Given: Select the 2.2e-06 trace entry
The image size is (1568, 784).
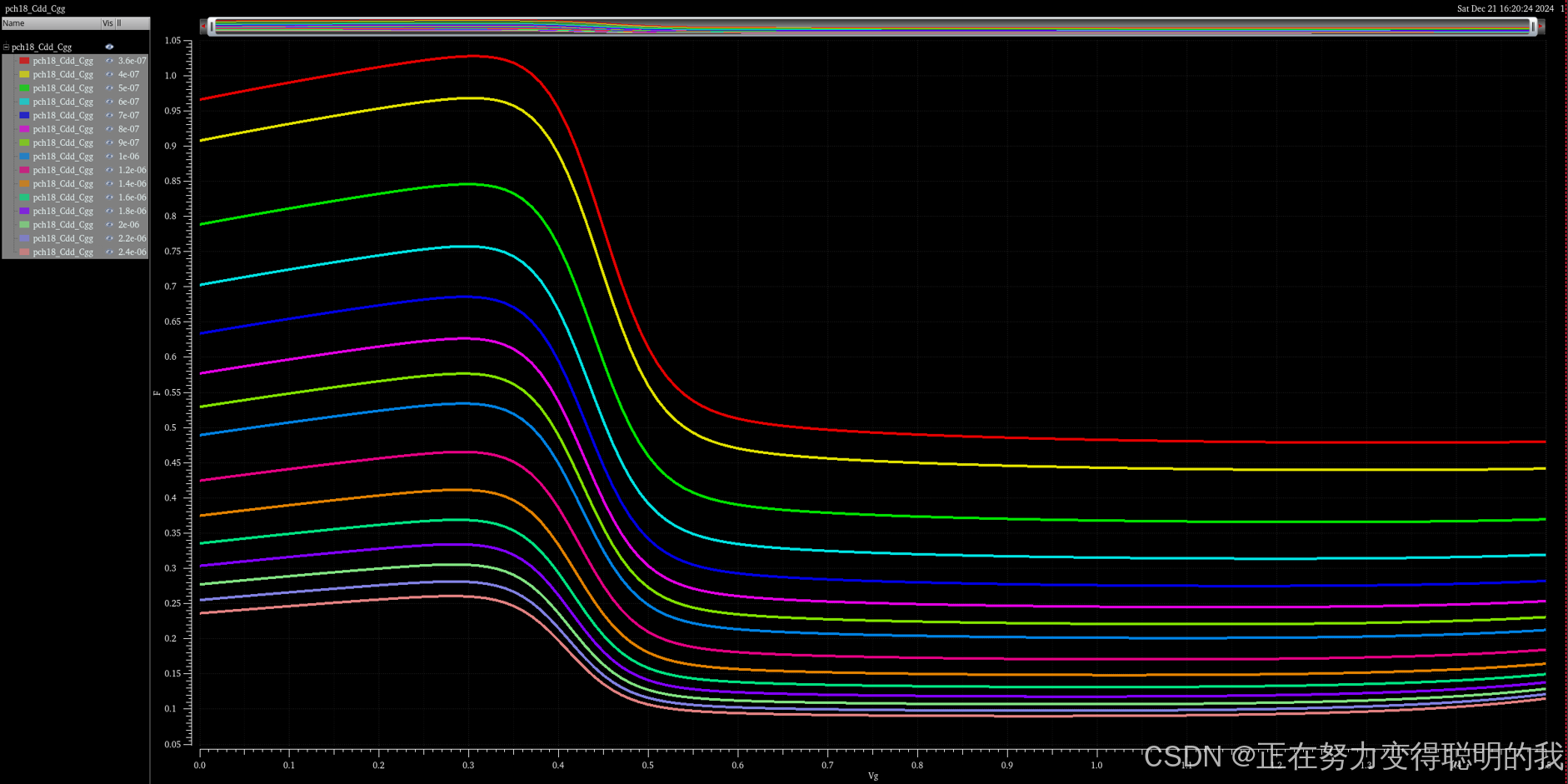Looking at the screenshot, I should click(62, 238).
